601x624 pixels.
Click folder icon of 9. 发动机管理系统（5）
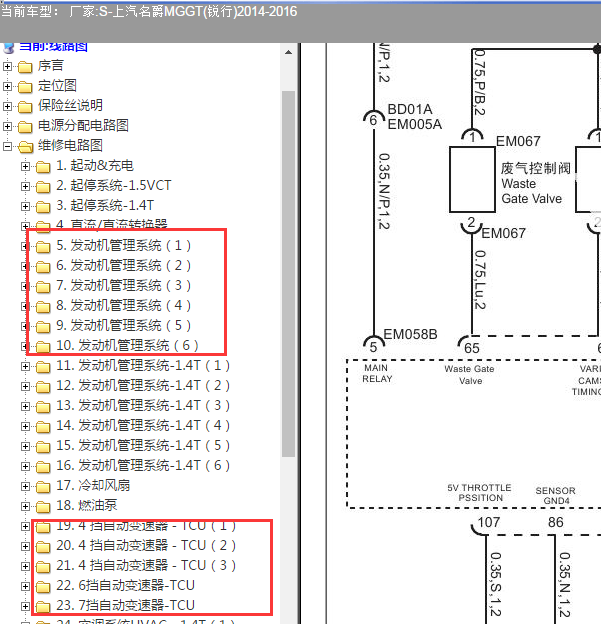coord(43,327)
